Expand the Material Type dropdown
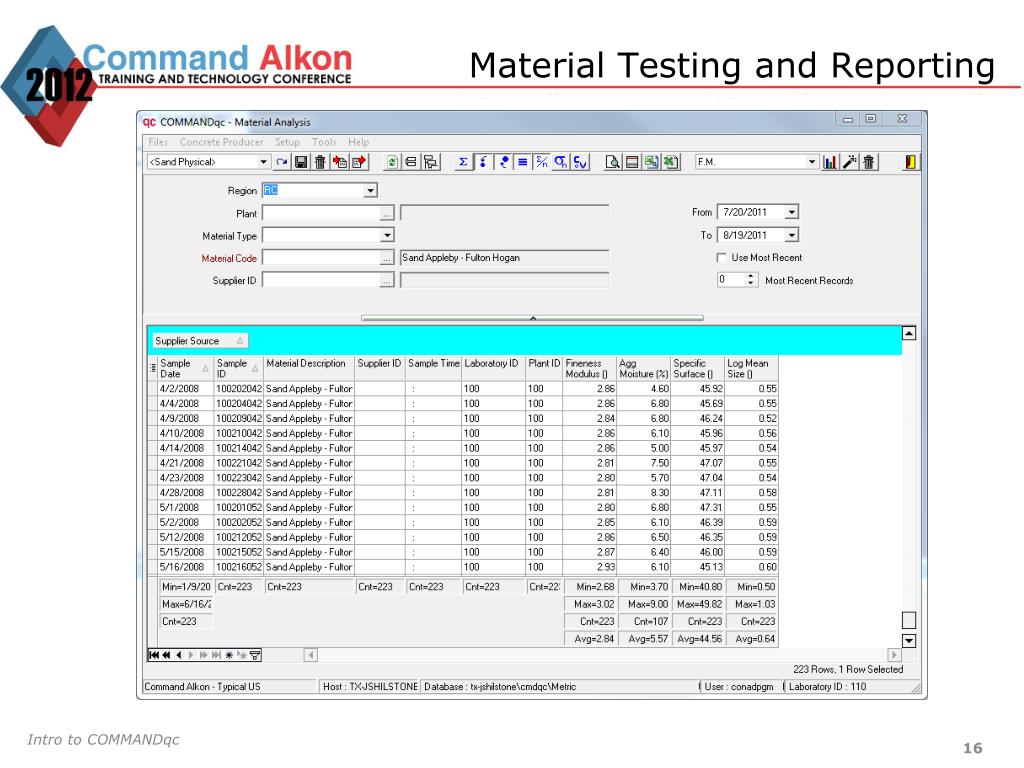This screenshot has width=1024, height=768. [x=387, y=235]
